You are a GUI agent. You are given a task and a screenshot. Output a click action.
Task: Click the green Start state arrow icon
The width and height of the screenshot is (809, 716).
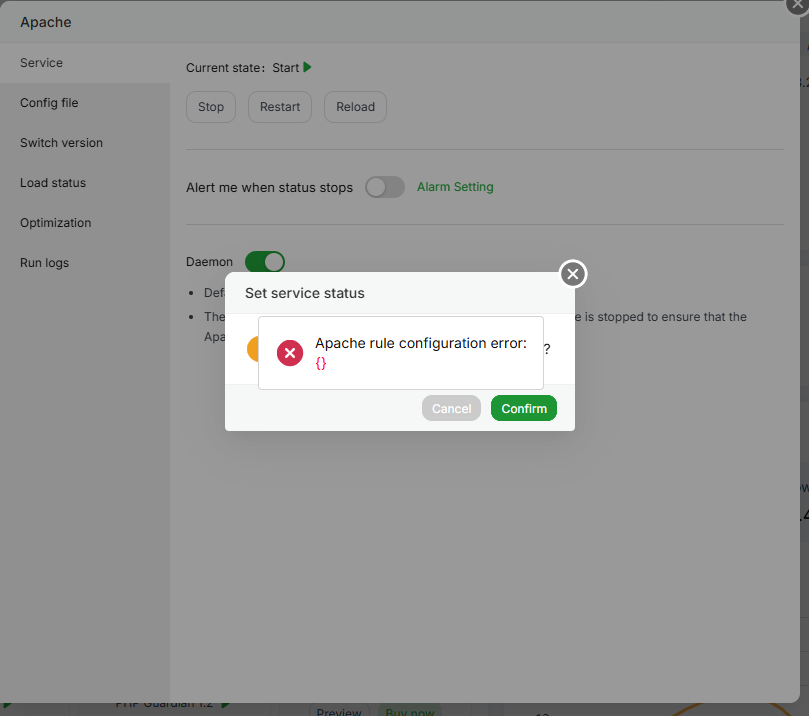pos(308,68)
